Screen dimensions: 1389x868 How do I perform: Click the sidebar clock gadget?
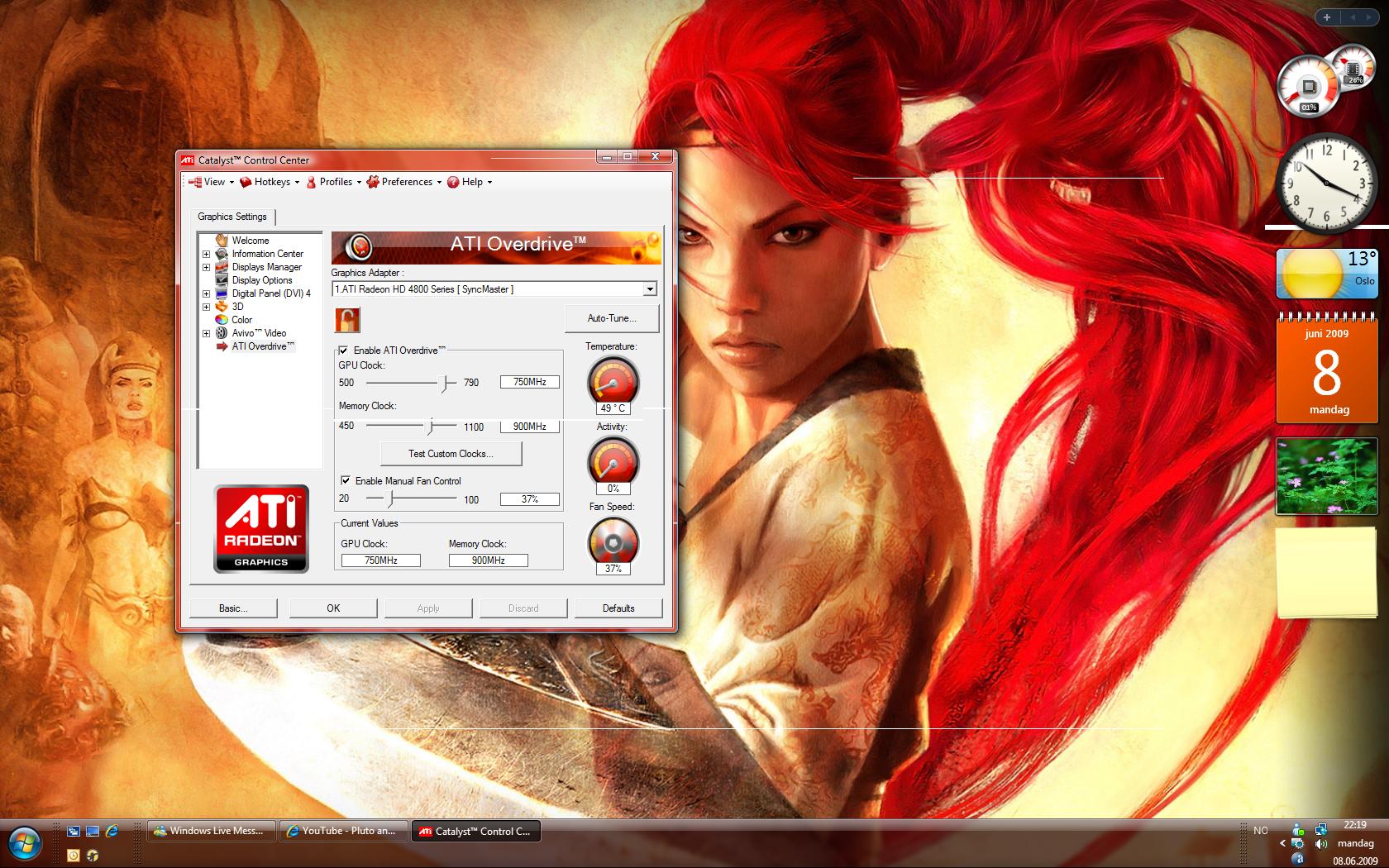(1327, 184)
